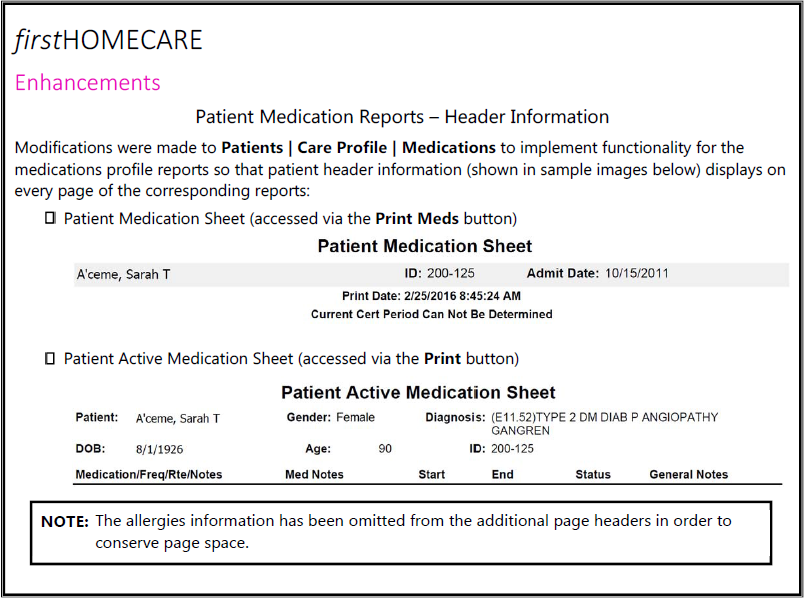This screenshot has height=599, width=804.
Task: Click the square bullet beside Patient Medication Sheet
Action: click(x=50, y=218)
